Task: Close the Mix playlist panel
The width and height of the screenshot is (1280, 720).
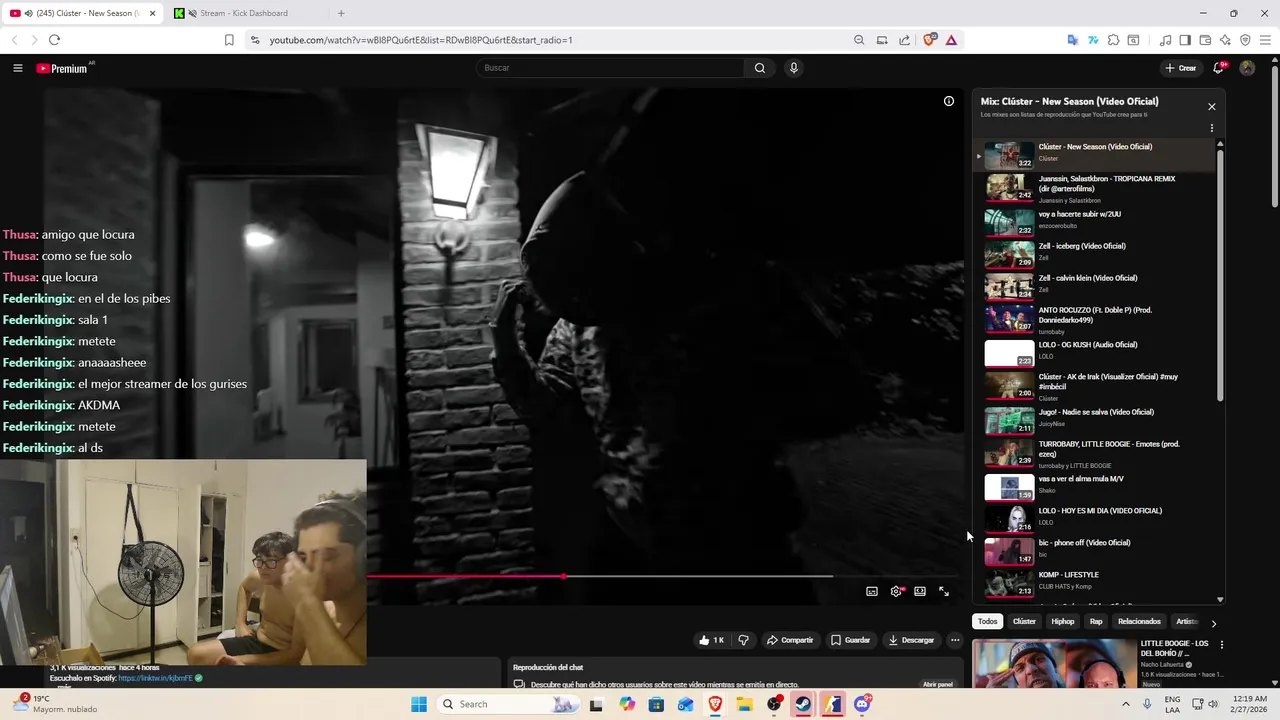Action: click(x=1212, y=107)
